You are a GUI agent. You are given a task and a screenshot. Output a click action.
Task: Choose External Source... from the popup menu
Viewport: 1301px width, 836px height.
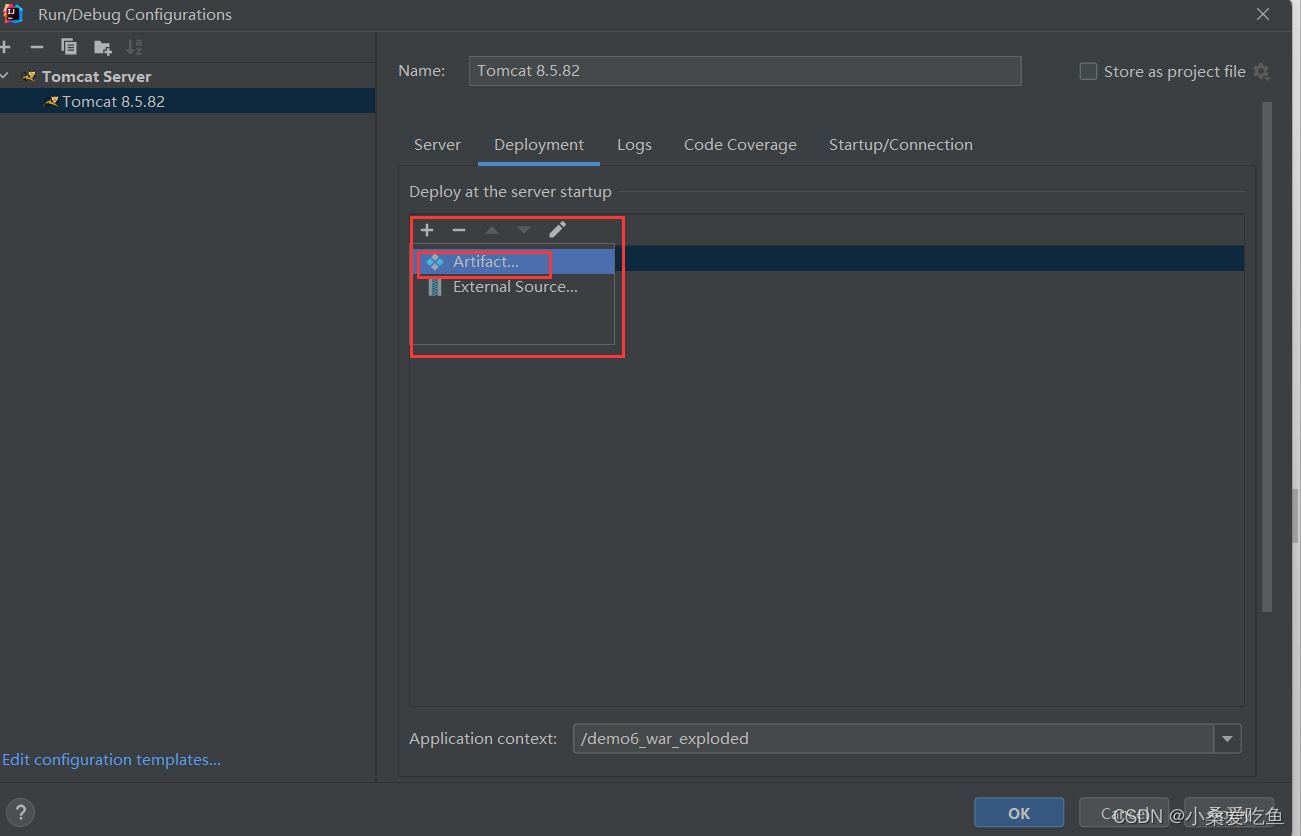point(514,287)
